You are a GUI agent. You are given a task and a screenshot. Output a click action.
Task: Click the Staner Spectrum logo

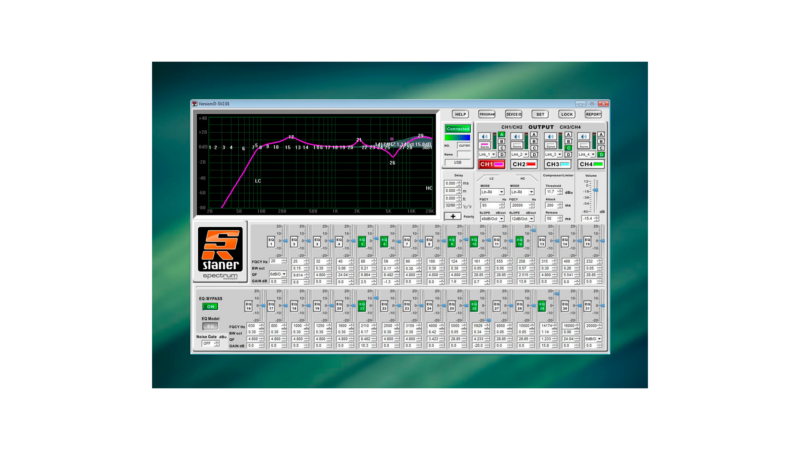pos(219,252)
